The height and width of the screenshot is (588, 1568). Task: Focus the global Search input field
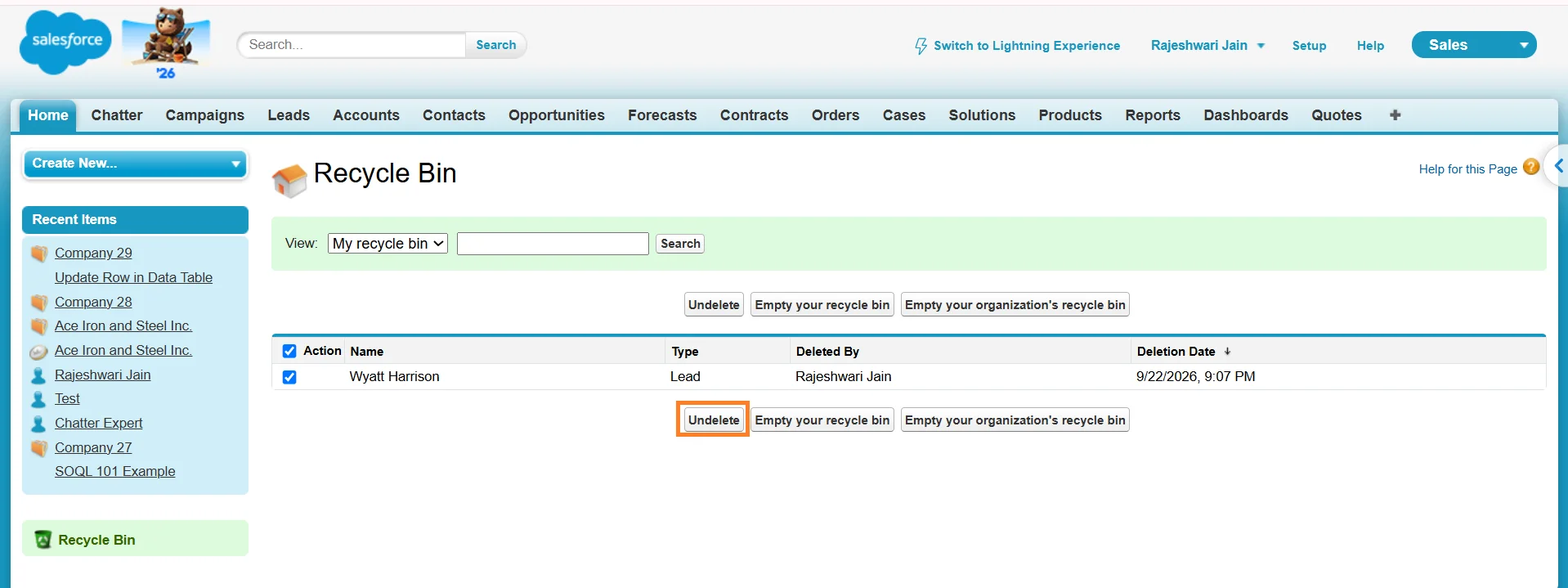[352, 45]
